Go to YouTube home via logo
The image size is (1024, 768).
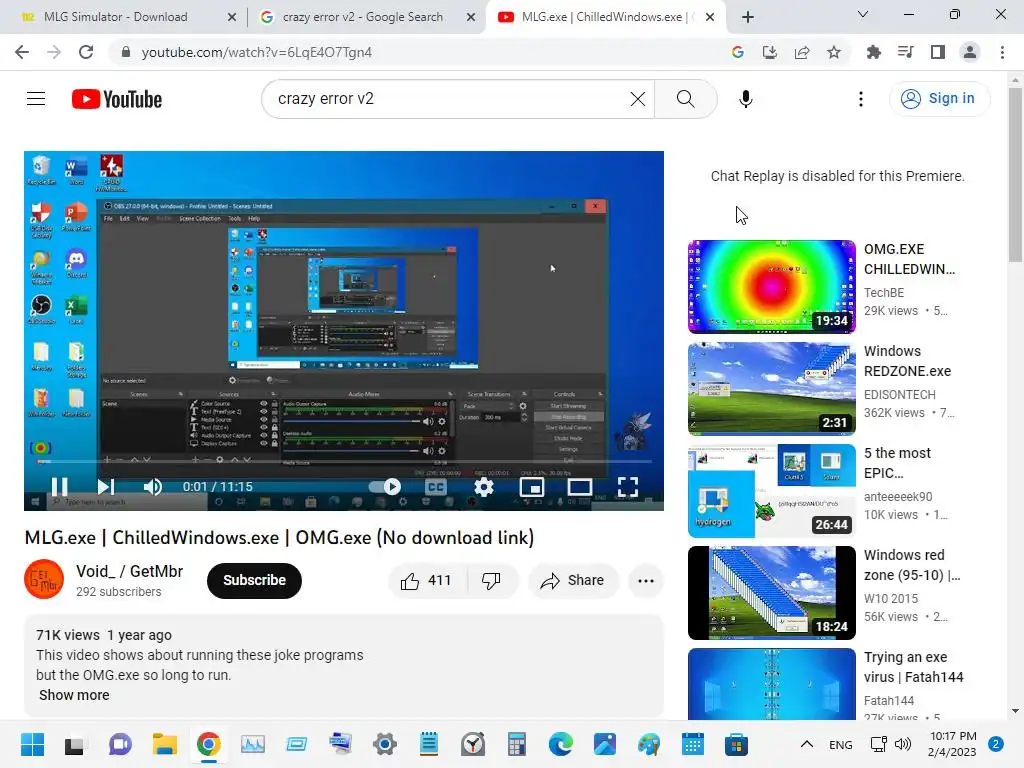pyautogui.click(x=117, y=99)
